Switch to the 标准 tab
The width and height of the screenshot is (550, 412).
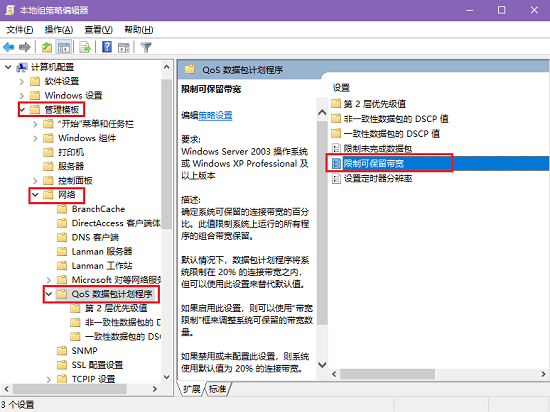(217, 389)
